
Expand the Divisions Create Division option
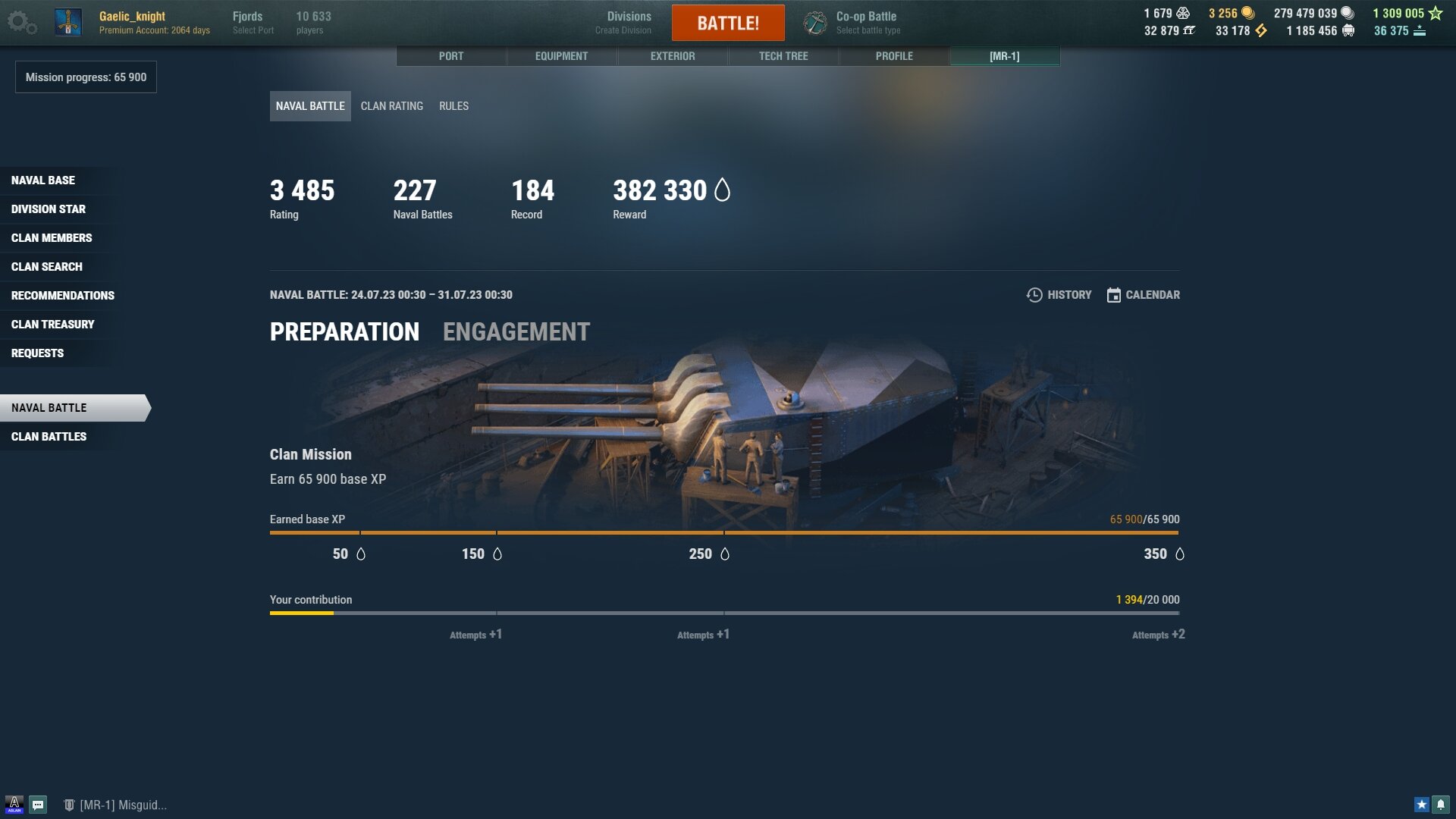[623, 22]
